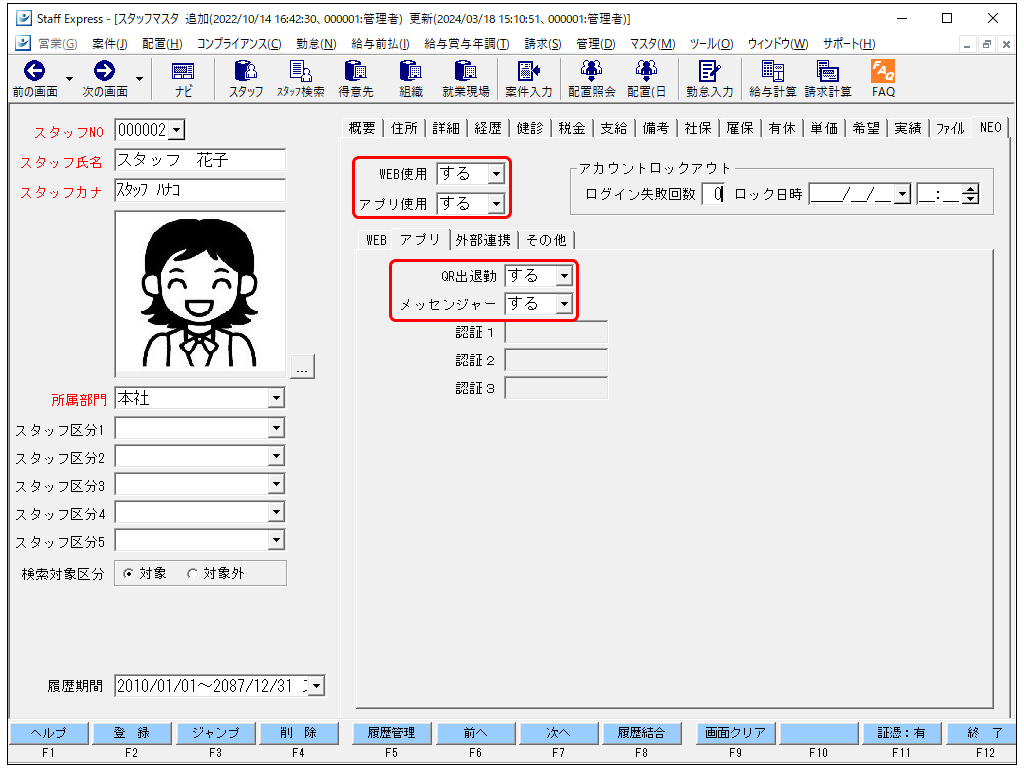Click the Staff Express title bar icon
The width and height of the screenshot is (1024, 768).
(24, 18)
